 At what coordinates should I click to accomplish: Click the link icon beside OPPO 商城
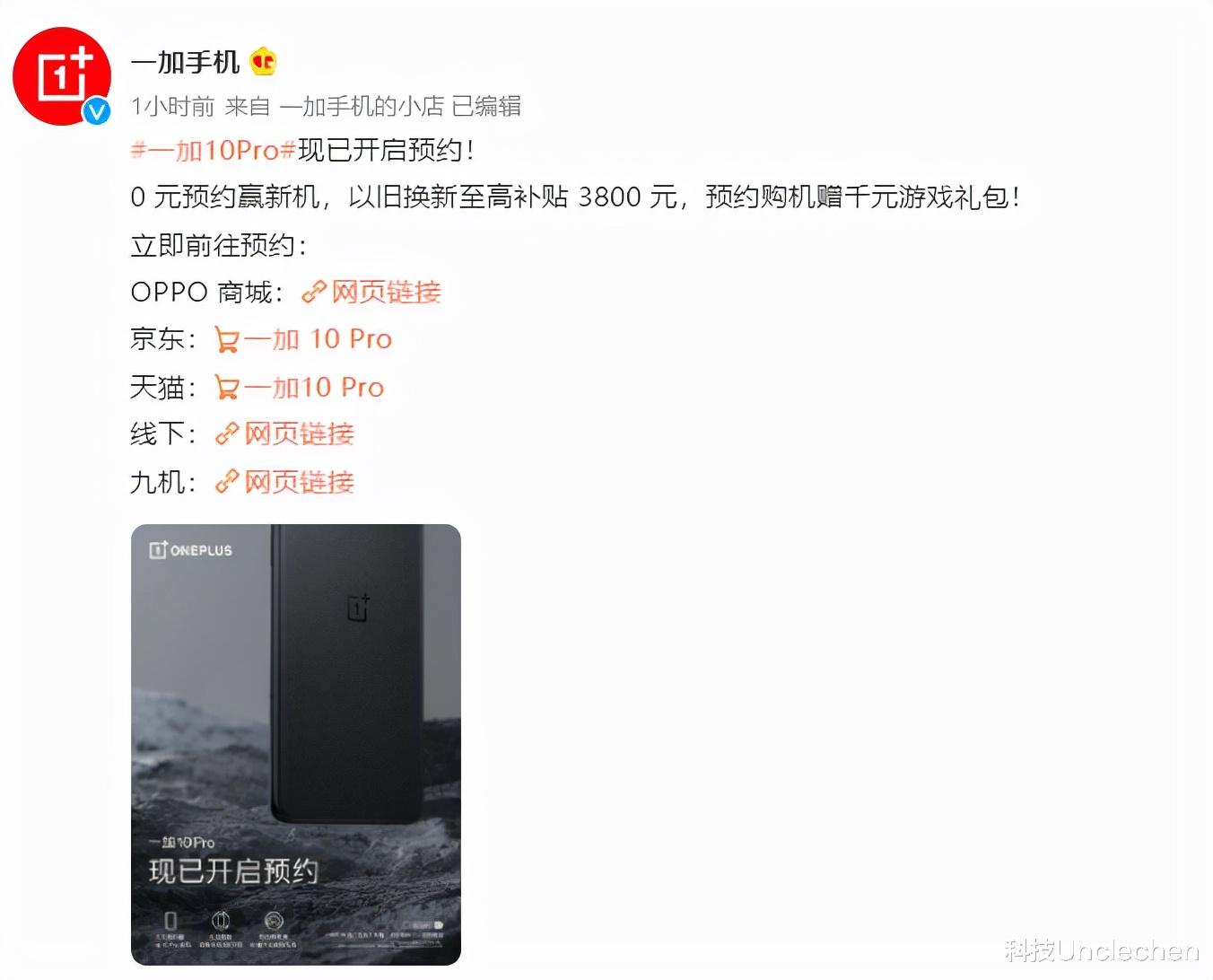tap(314, 292)
